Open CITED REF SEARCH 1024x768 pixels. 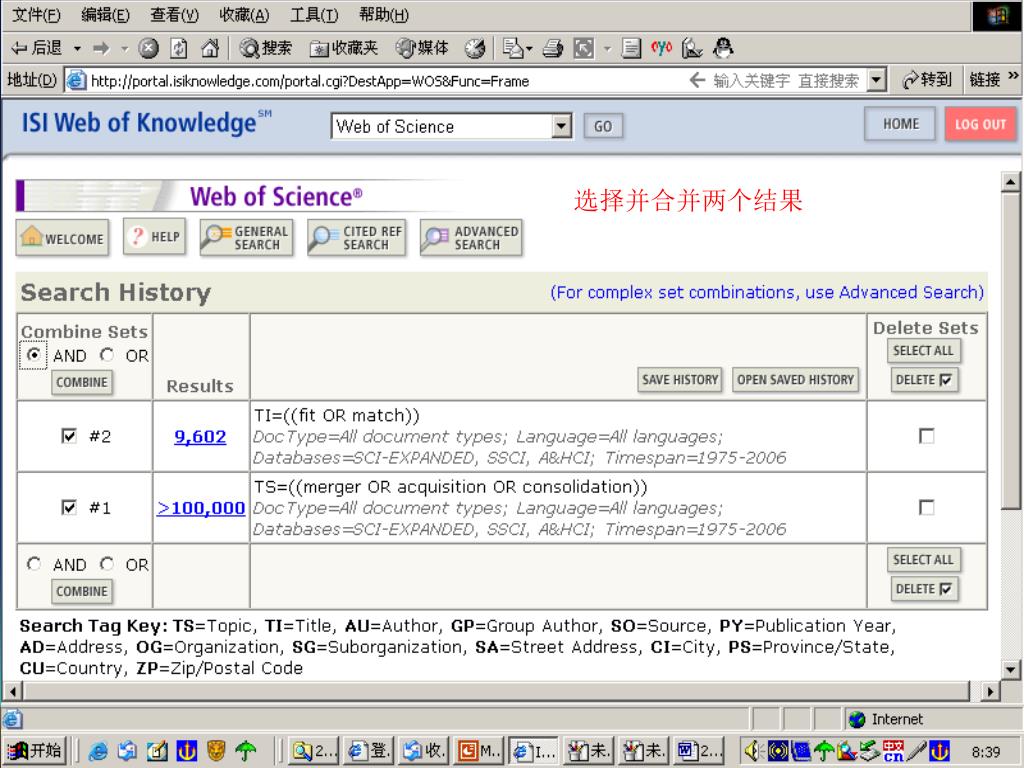click(357, 238)
